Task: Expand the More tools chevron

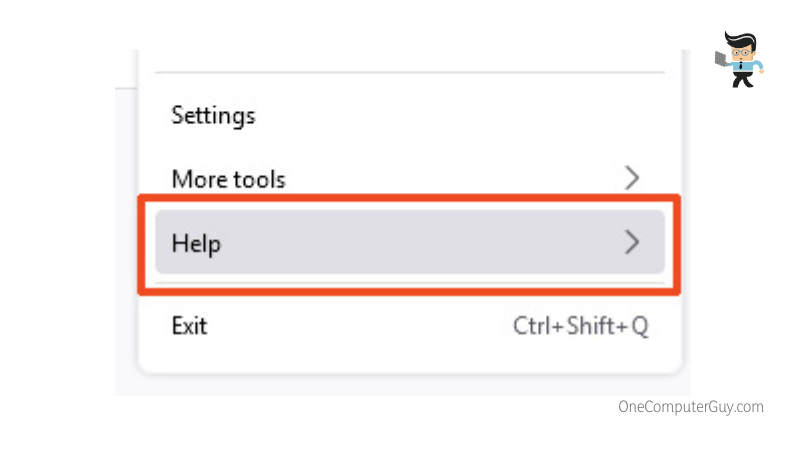Action: click(632, 179)
